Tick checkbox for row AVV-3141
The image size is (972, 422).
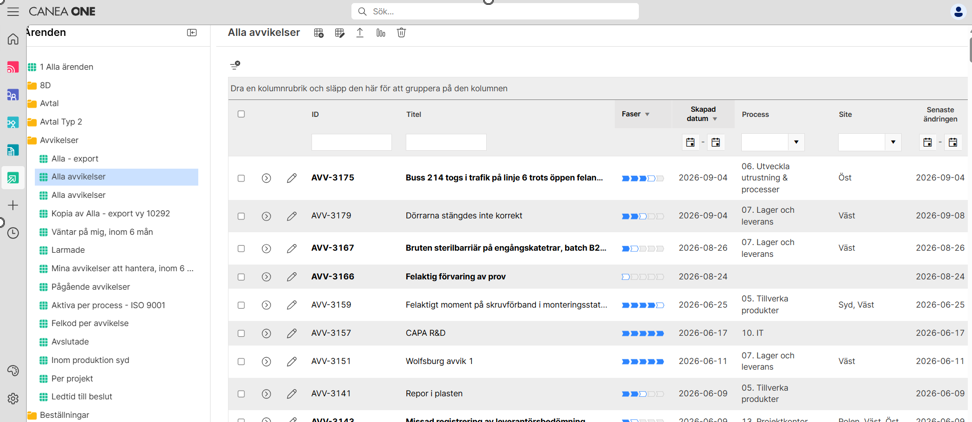[241, 393]
